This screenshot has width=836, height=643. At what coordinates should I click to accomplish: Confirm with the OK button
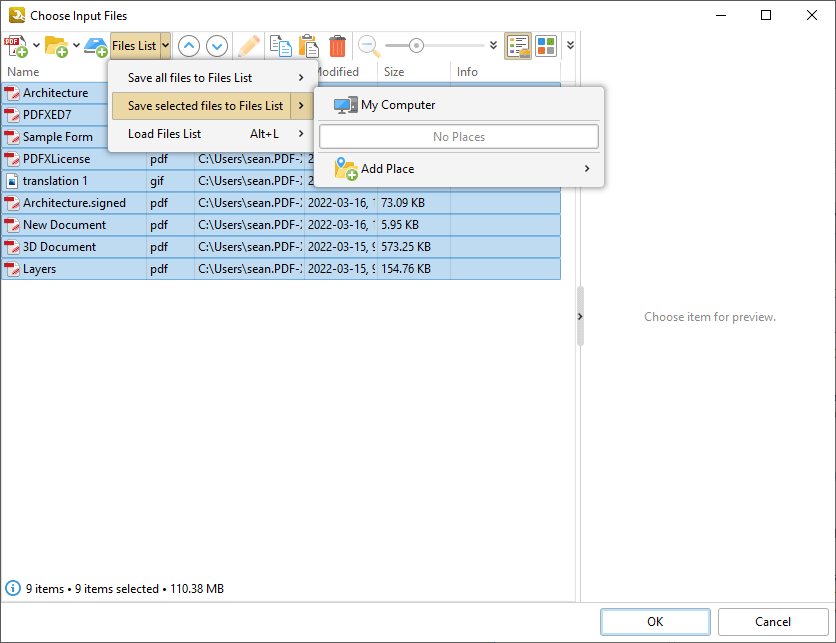[655, 622]
